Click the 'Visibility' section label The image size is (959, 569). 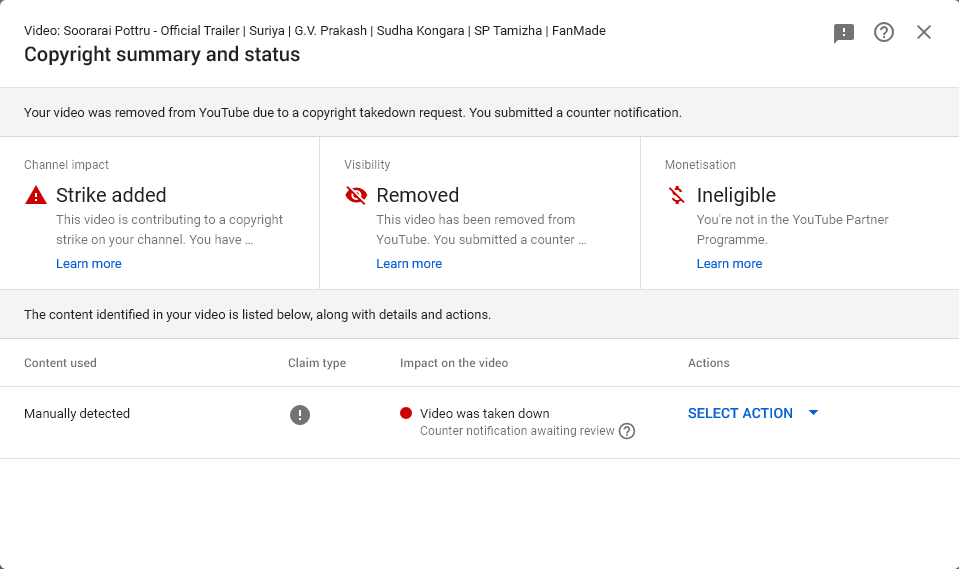pos(367,165)
